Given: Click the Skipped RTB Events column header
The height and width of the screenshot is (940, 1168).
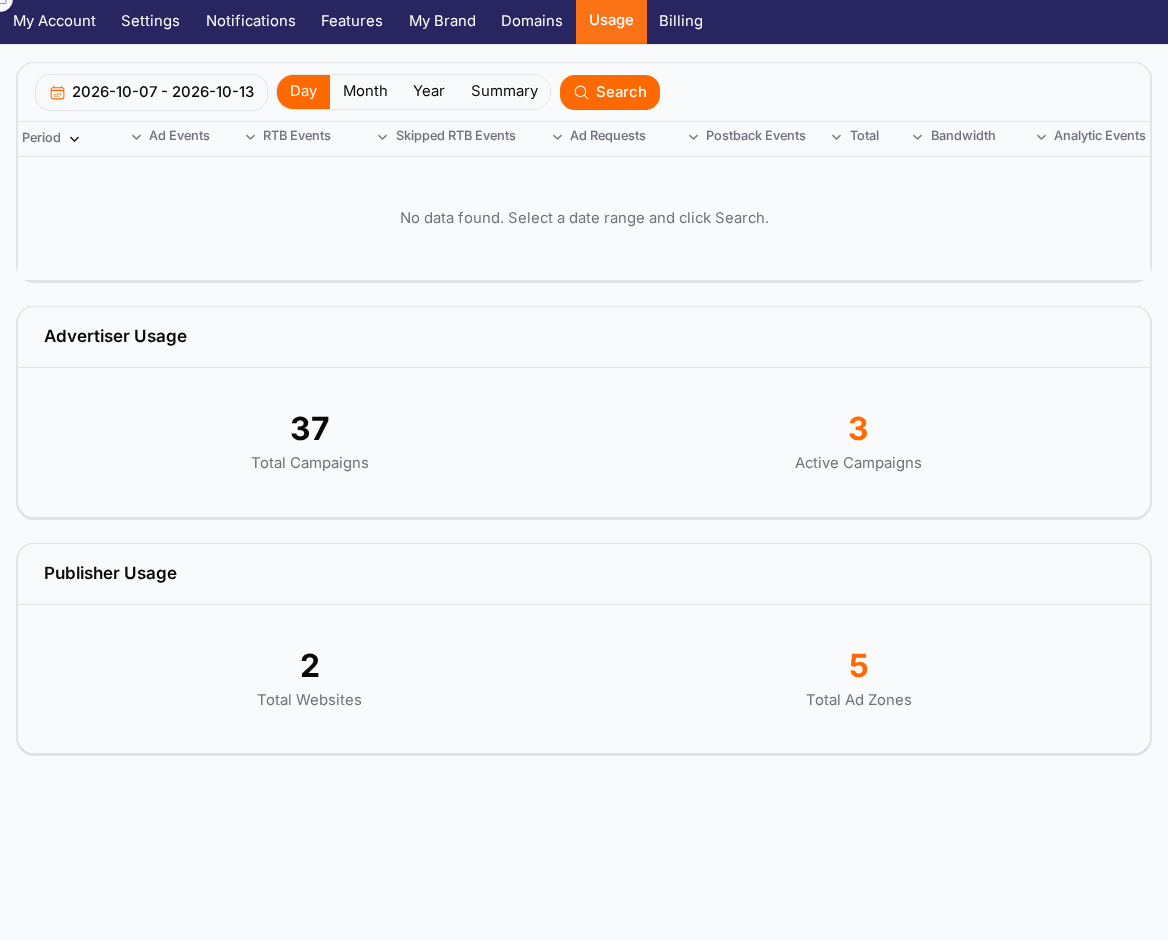Looking at the screenshot, I should 456,136.
